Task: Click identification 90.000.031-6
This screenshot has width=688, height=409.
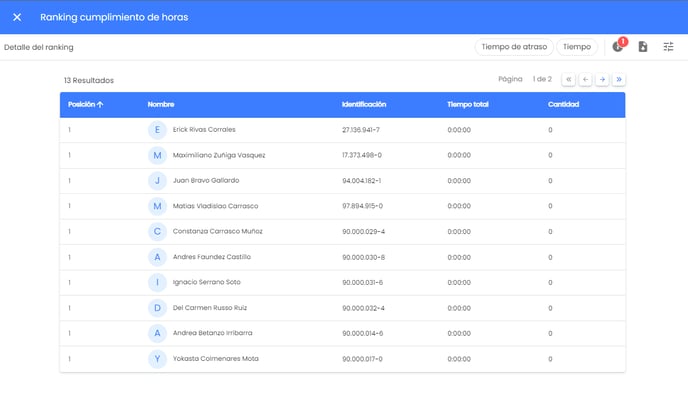Action: (362, 283)
